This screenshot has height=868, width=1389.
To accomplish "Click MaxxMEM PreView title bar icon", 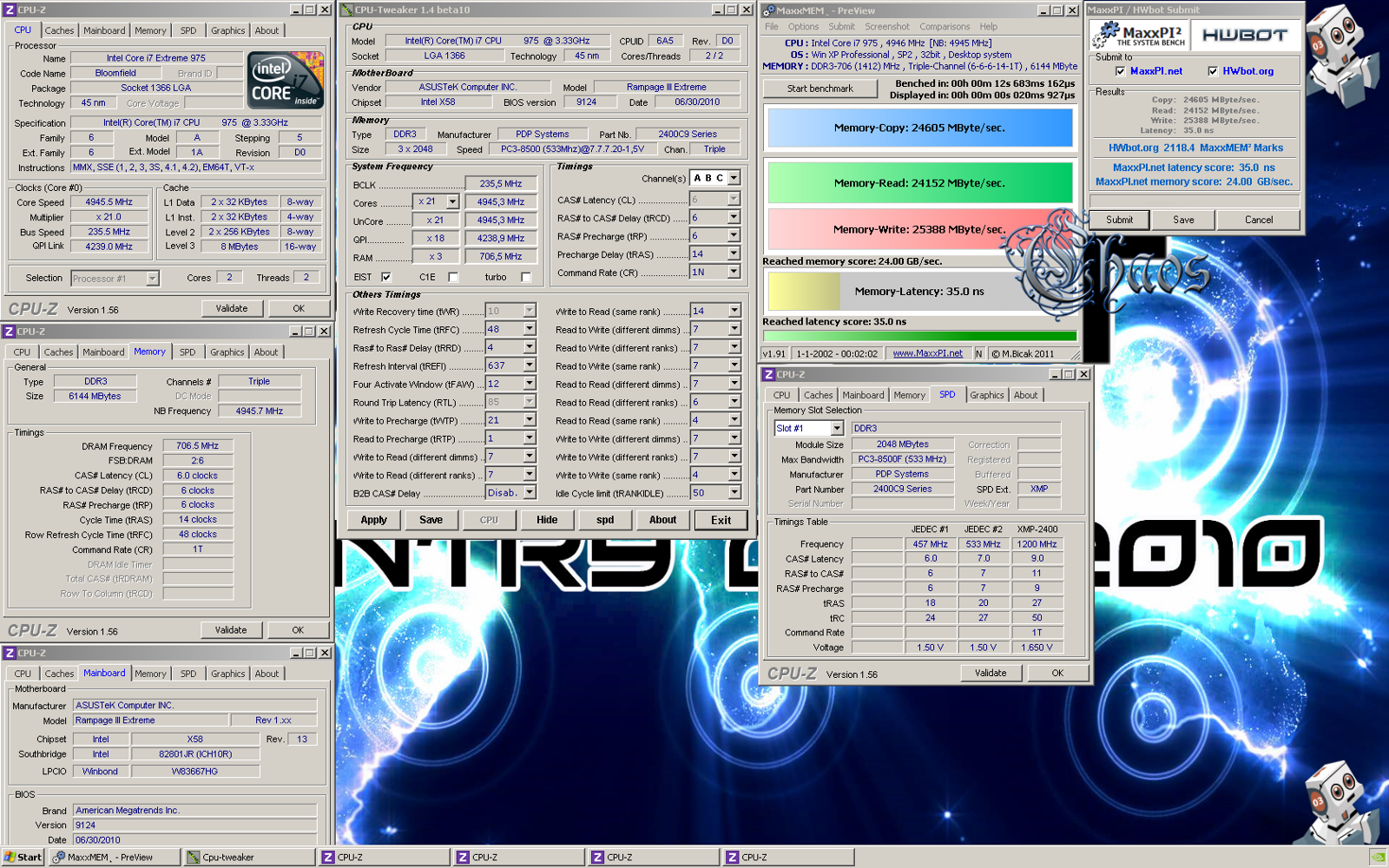I will coord(768,10).
